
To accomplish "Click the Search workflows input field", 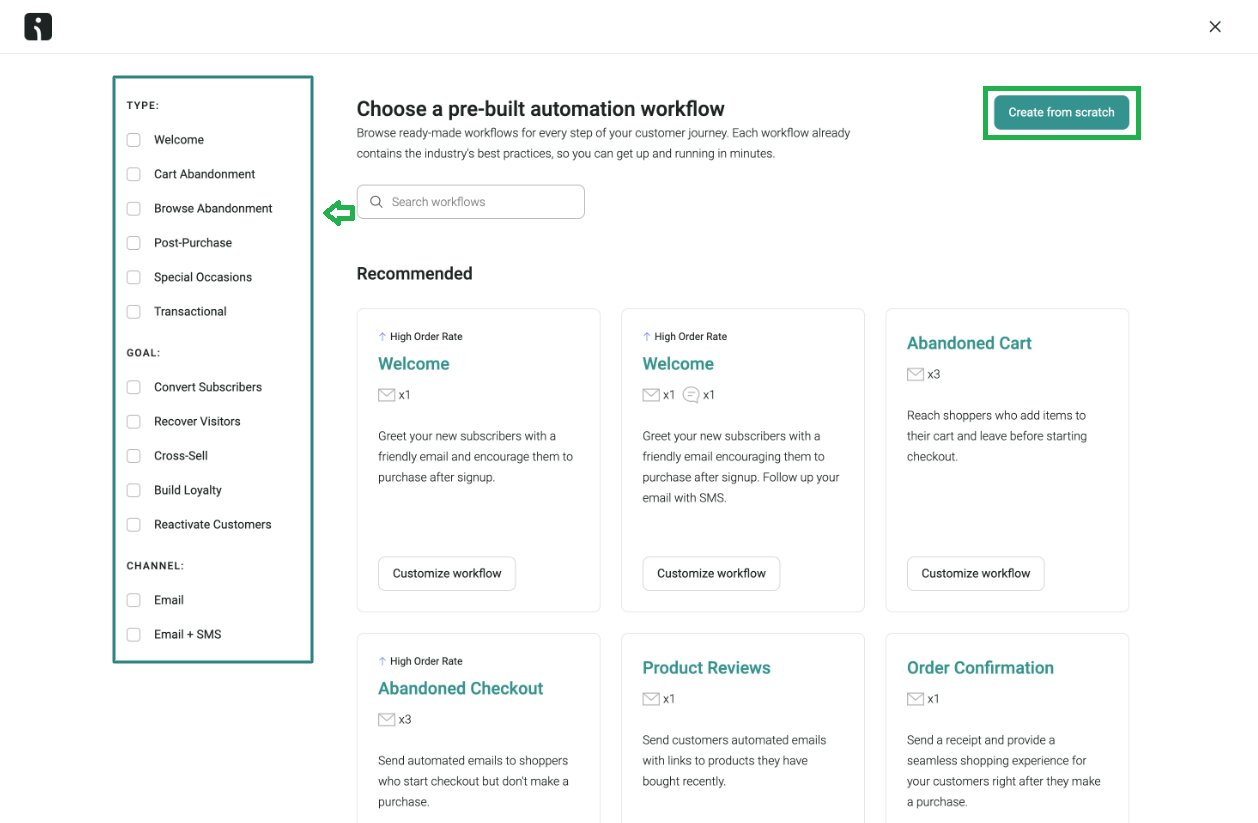I will click(470, 201).
